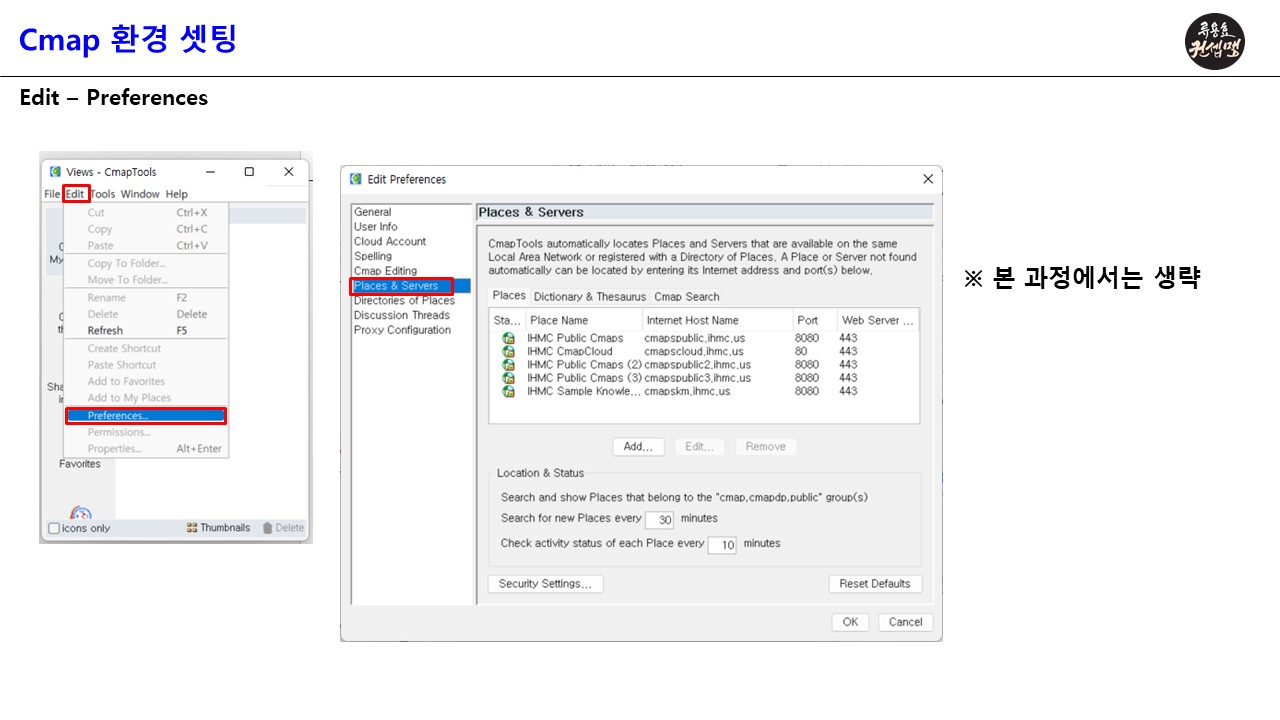This screenshot has height=720, width=1280.
Task: Click Cancel in Edit Preferences dialog
Action: point(906,622)
